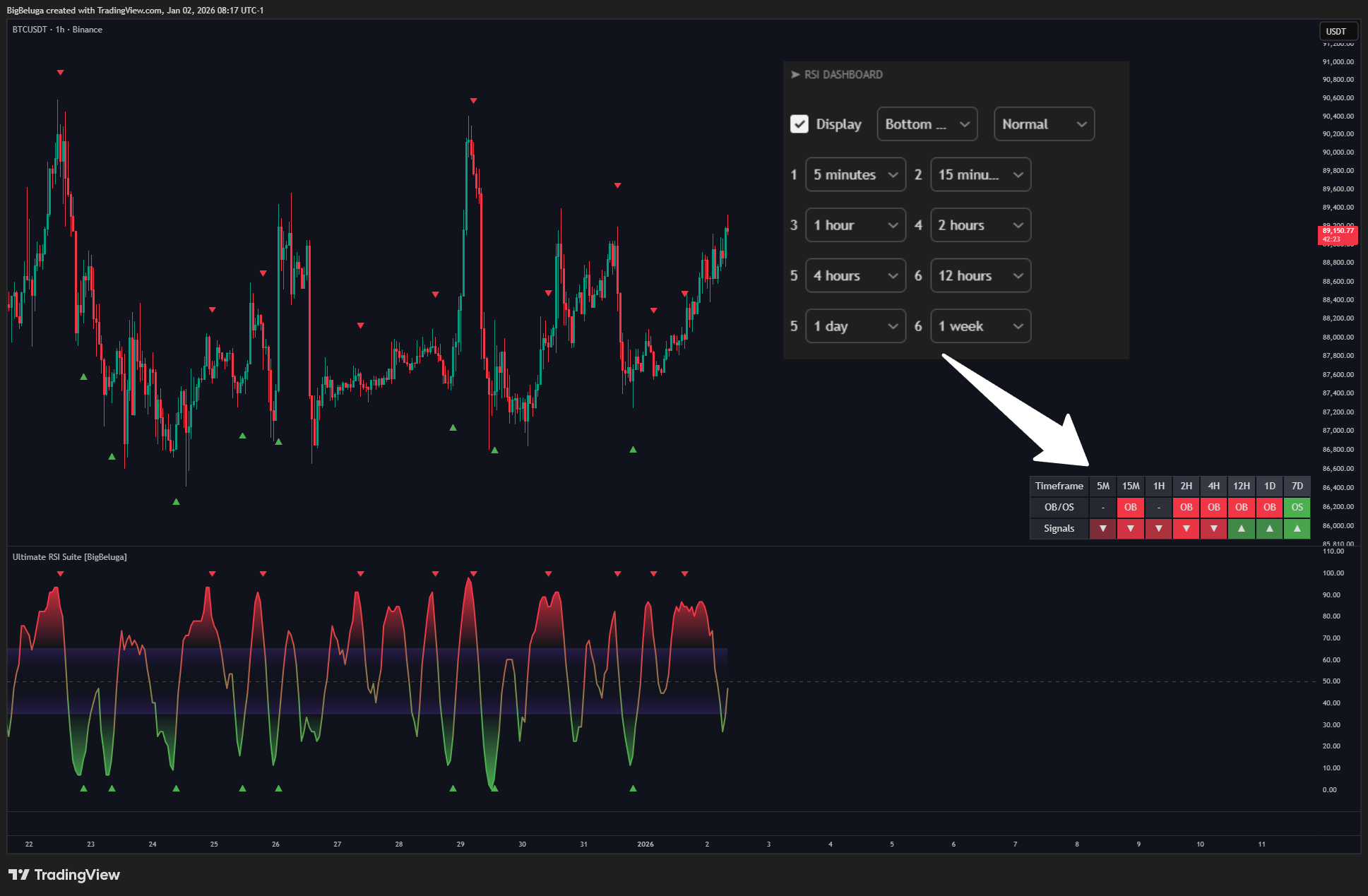Viewport: 1368px width, 896px height.
Task: Click the Signals row label
Action: pyautogui.click(x=1059, y=529)
